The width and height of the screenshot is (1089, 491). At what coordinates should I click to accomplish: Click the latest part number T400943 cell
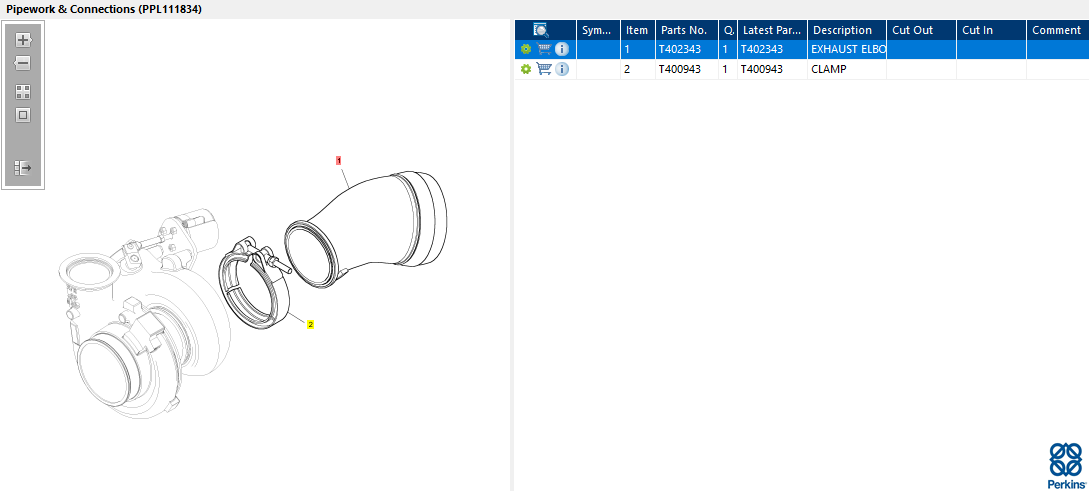(x=772, y=69)
